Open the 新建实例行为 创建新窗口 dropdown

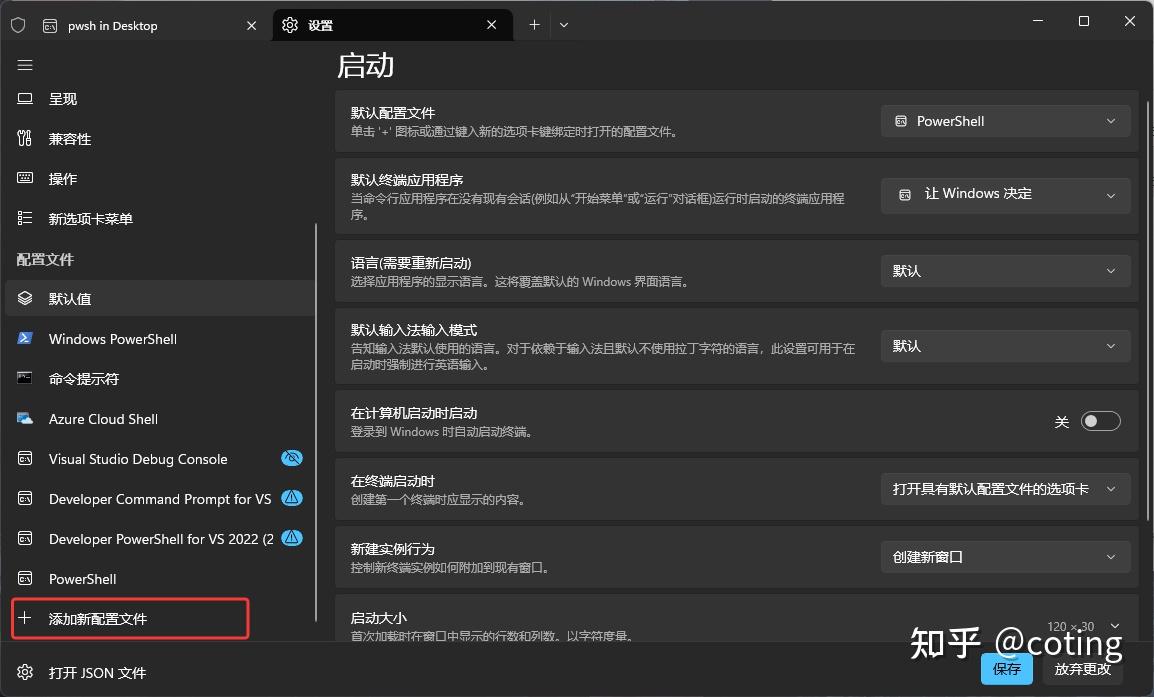(1005, 557)
